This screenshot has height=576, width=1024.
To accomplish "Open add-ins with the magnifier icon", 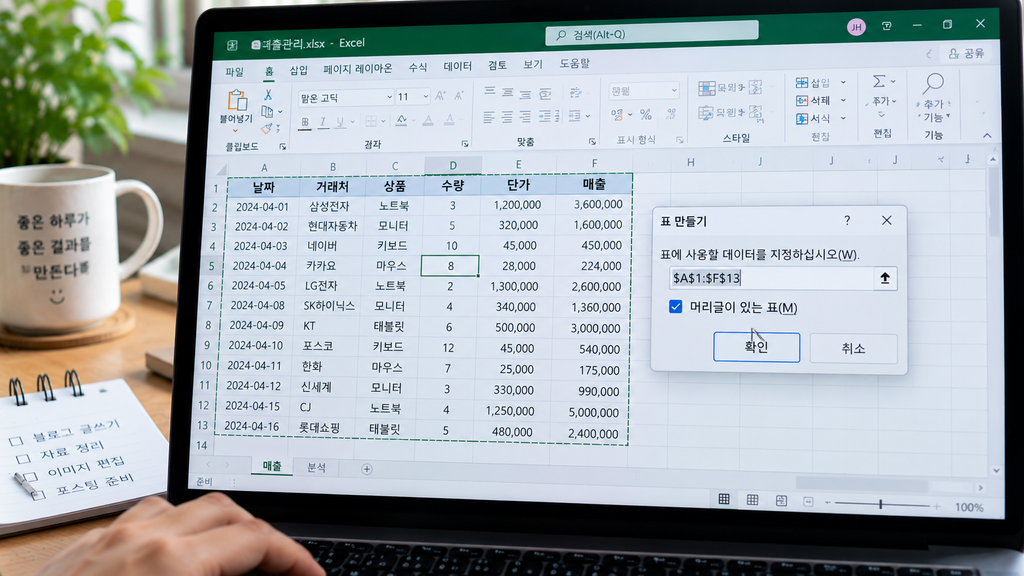I will coord(934,84).
